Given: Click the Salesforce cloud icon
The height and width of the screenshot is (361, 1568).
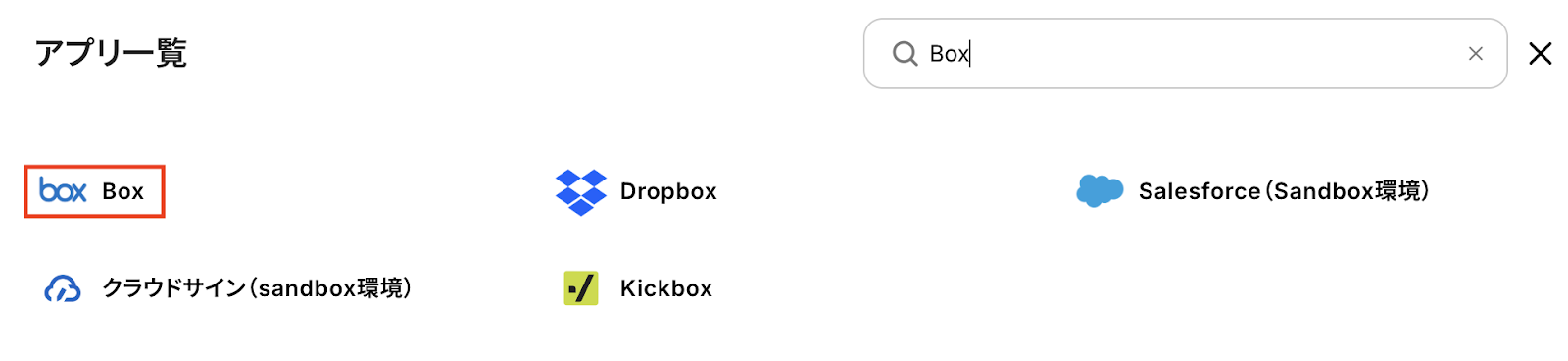Looking at the screenshot, I should coord(1100,190).
